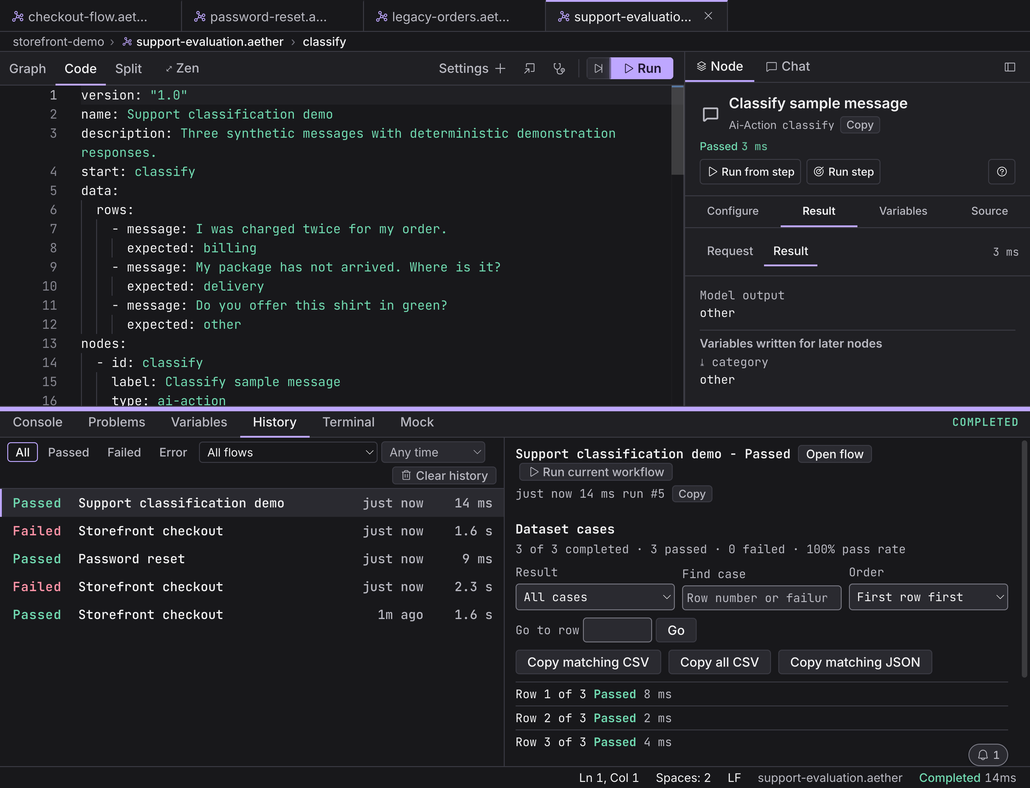The height and width of the screenshot is (788, 1030).
Task: Open the Order First row first dropdown
Action: [x=928, y=597]
